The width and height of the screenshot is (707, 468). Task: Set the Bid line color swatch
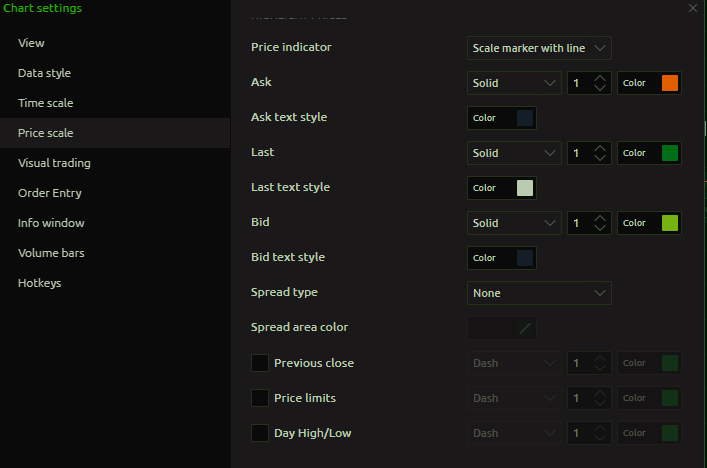pyautogui.click(x=669, y=223)
